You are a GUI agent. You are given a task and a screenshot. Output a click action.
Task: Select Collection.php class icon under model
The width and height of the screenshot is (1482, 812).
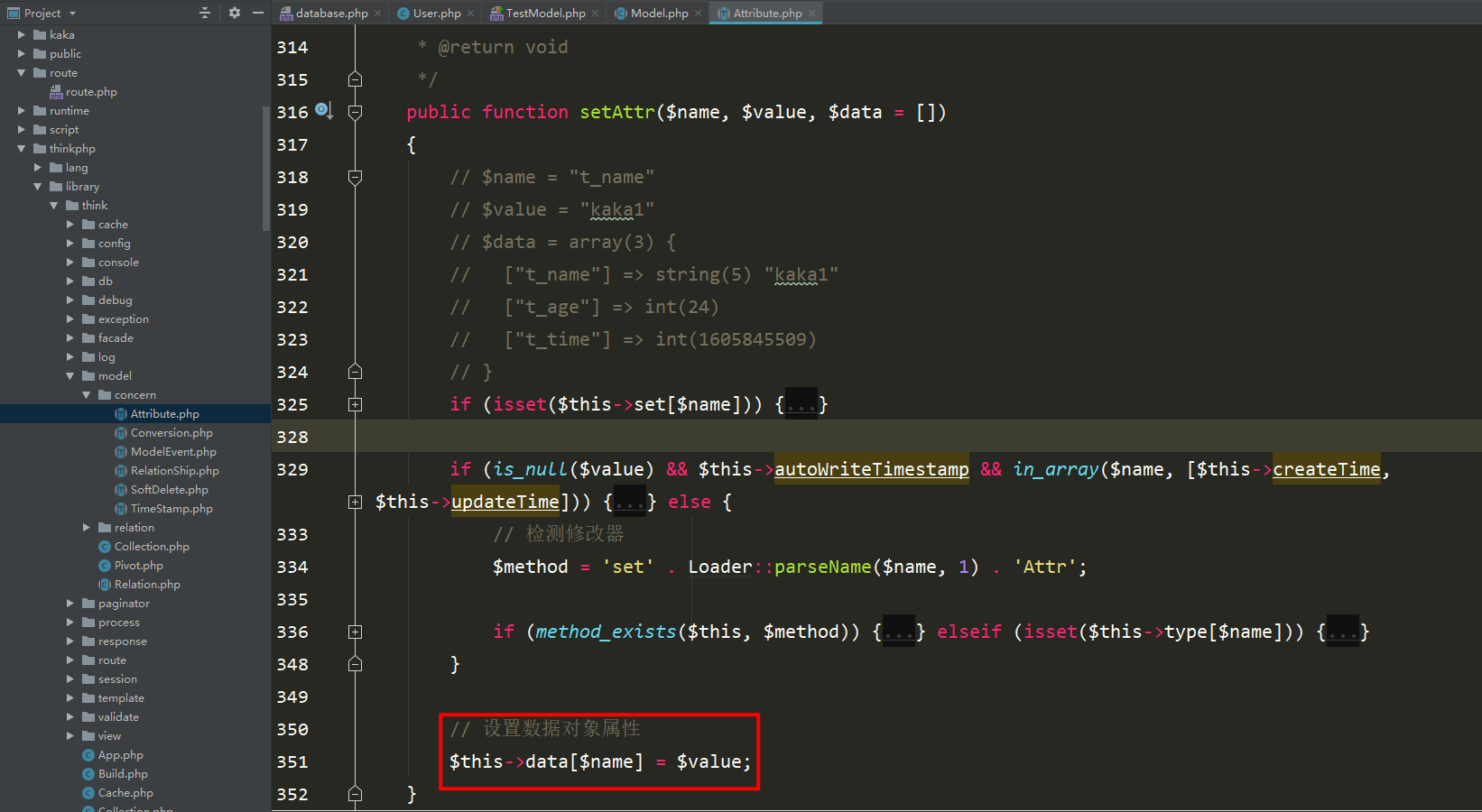coord(105,546)
